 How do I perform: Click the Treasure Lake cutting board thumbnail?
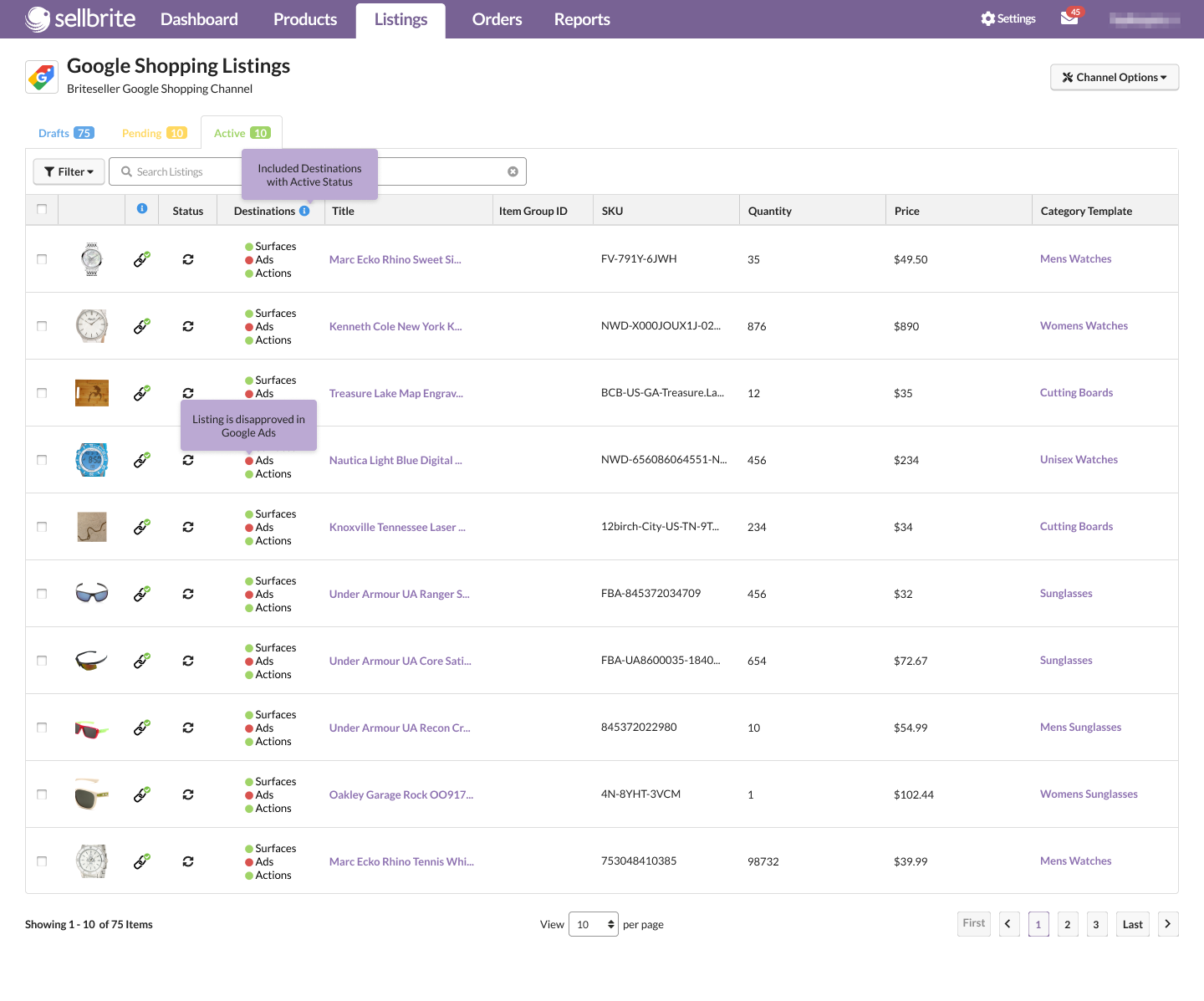tap(92, 393)
